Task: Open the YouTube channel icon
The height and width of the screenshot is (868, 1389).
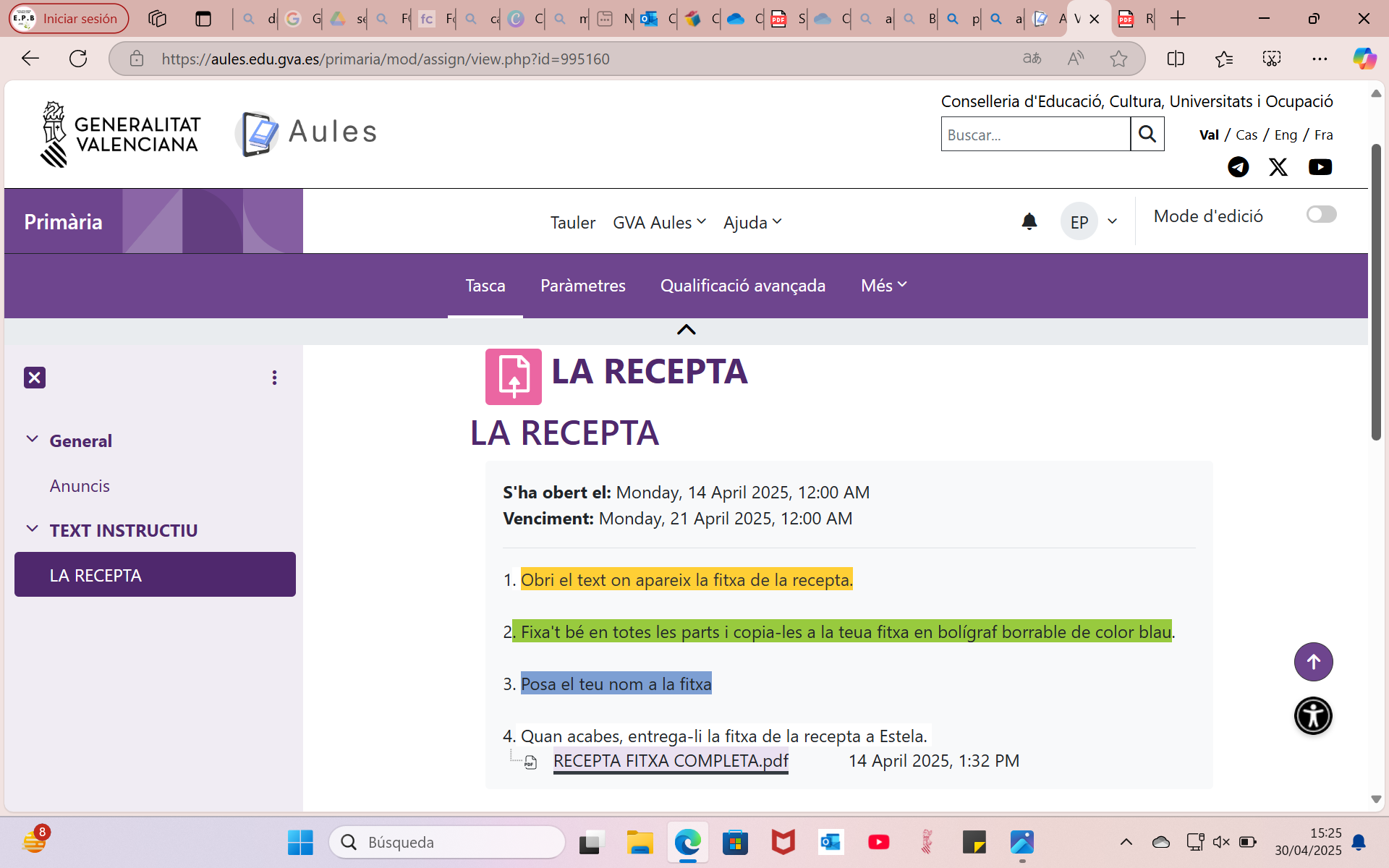Action: coord(1320,167)
